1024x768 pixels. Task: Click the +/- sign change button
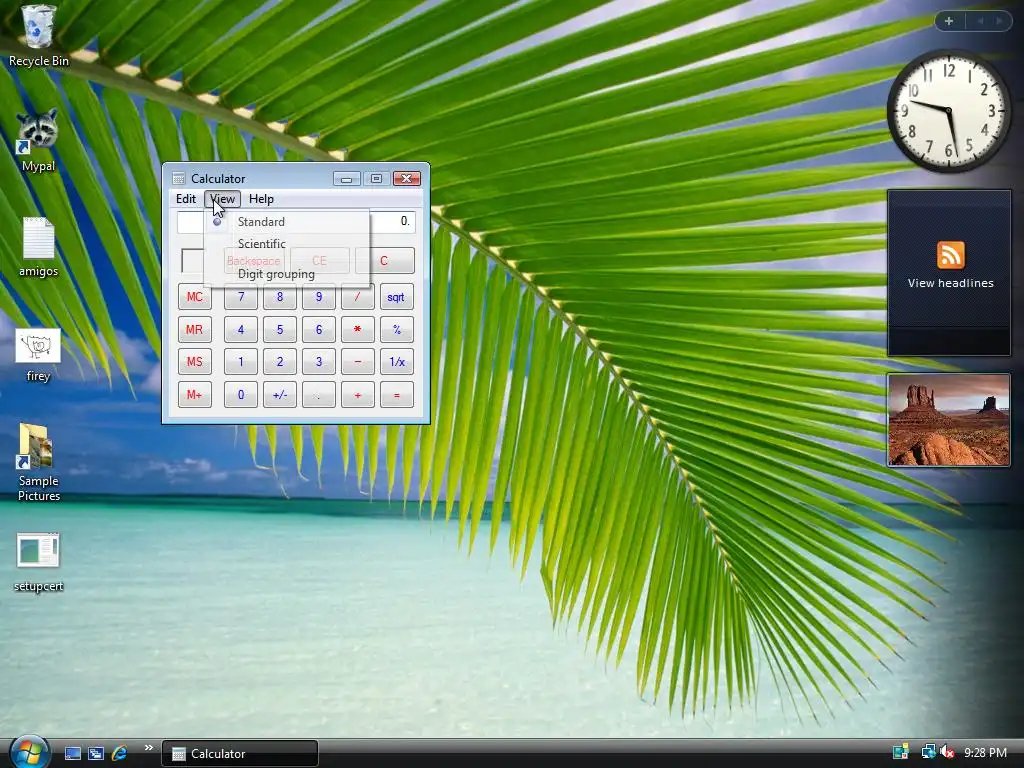280,394
